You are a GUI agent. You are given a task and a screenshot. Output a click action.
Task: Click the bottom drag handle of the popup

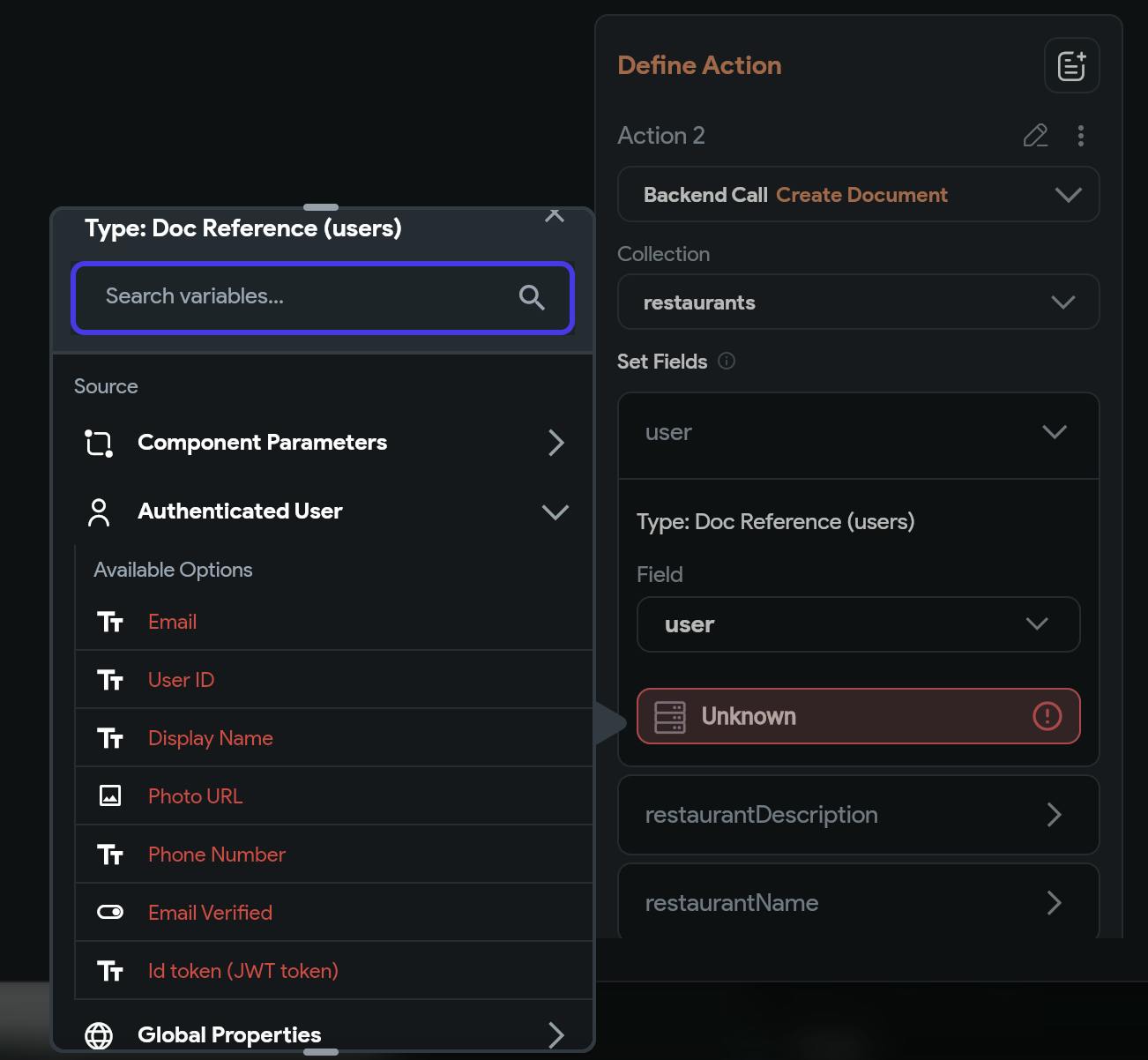tap(321, 1051)
